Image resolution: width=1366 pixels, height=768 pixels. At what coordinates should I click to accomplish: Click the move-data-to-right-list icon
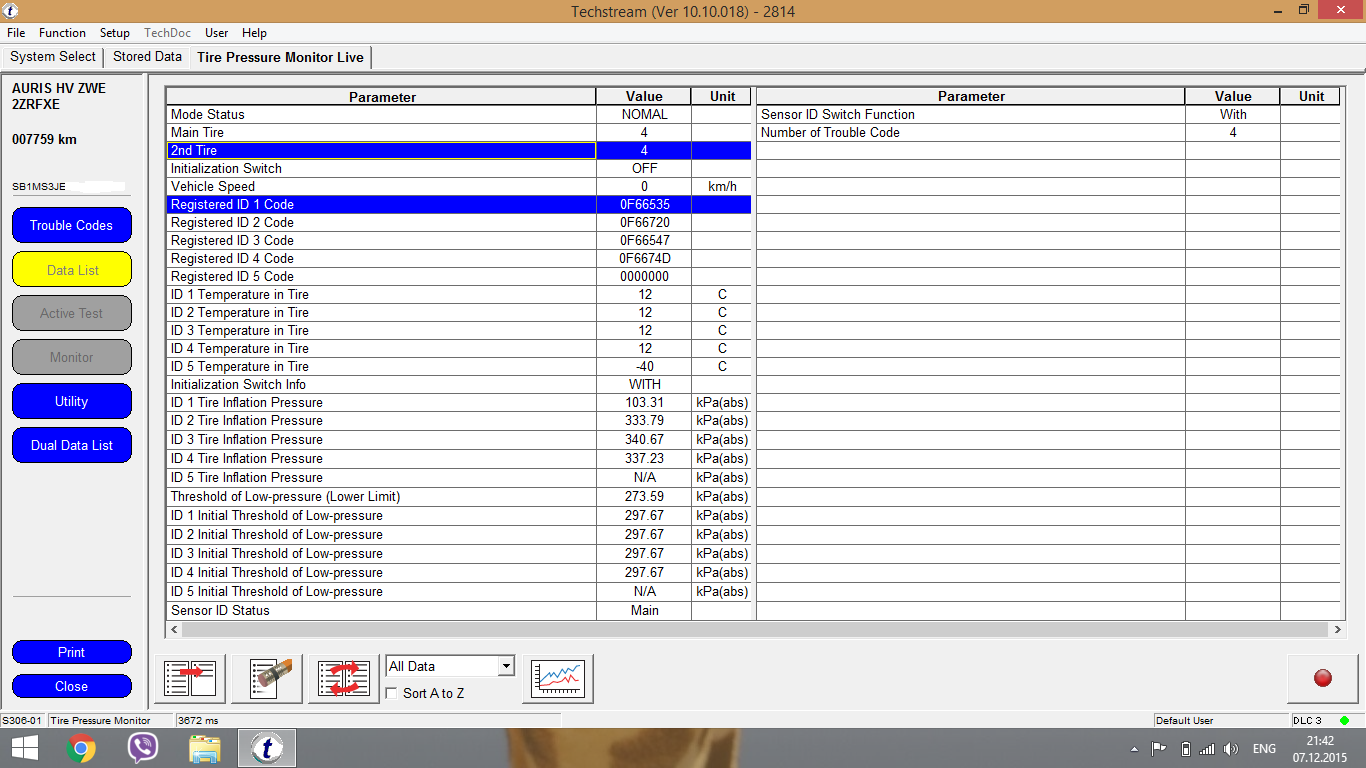pyautogui.click(x=190, y=679)
